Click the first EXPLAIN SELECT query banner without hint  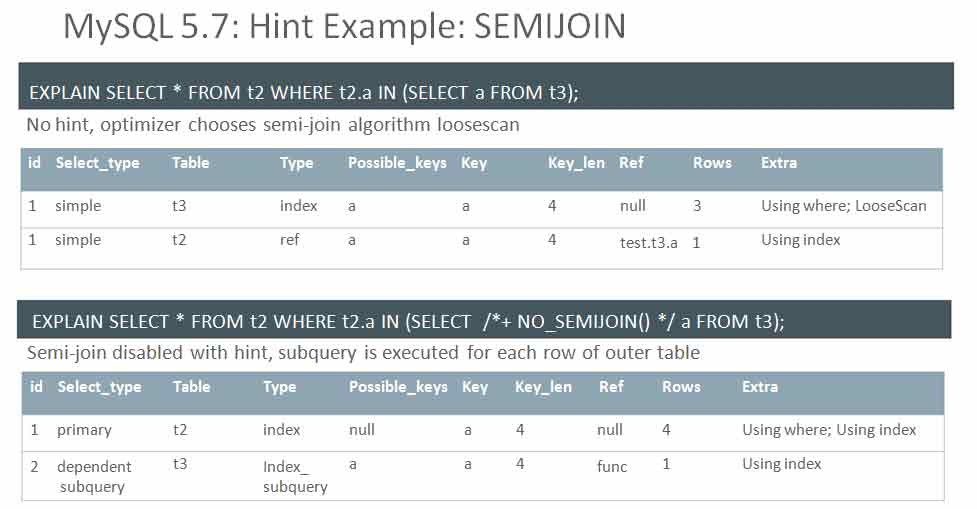click(304, 93)
